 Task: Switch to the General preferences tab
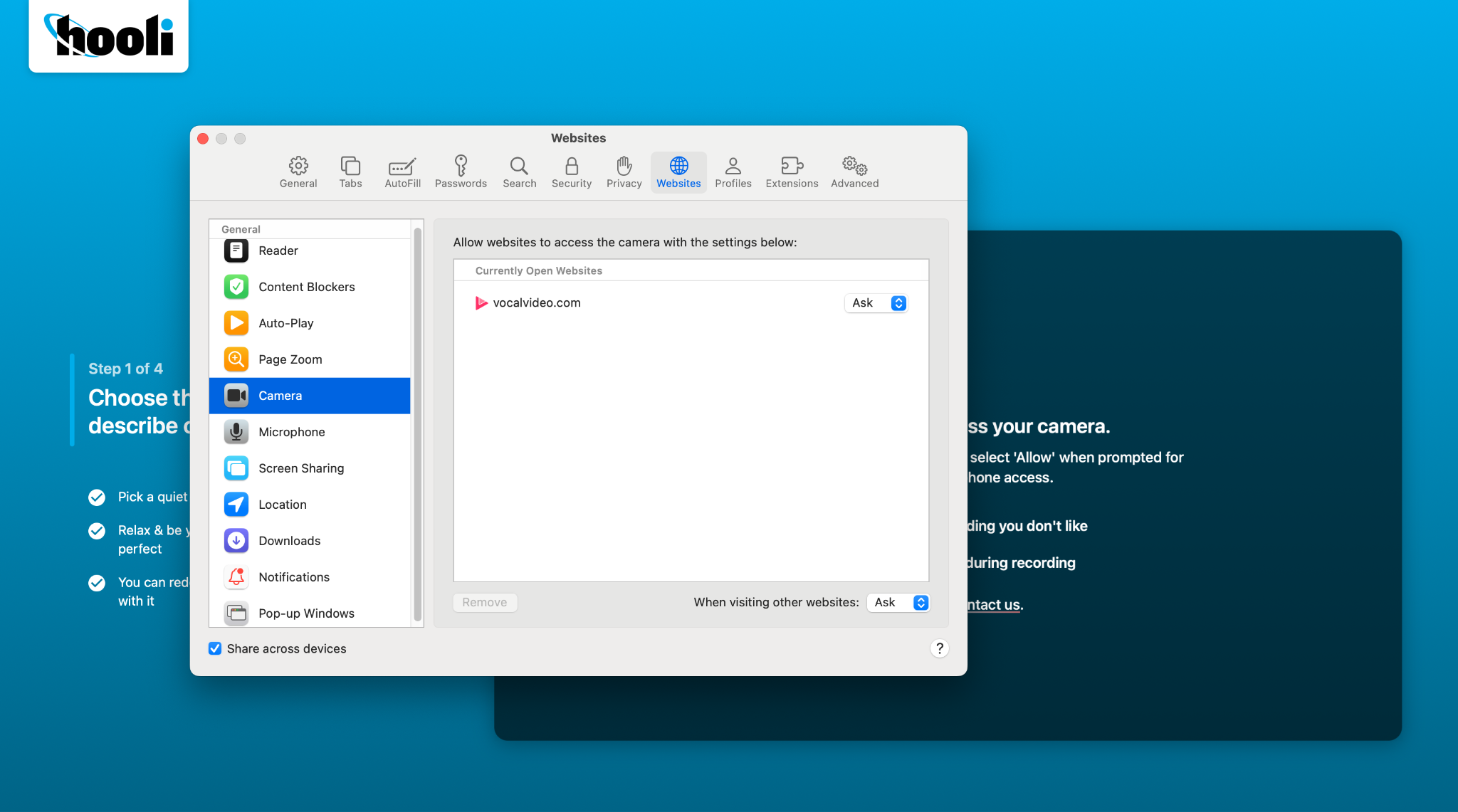pyautogui.click(x=298, y=172)
